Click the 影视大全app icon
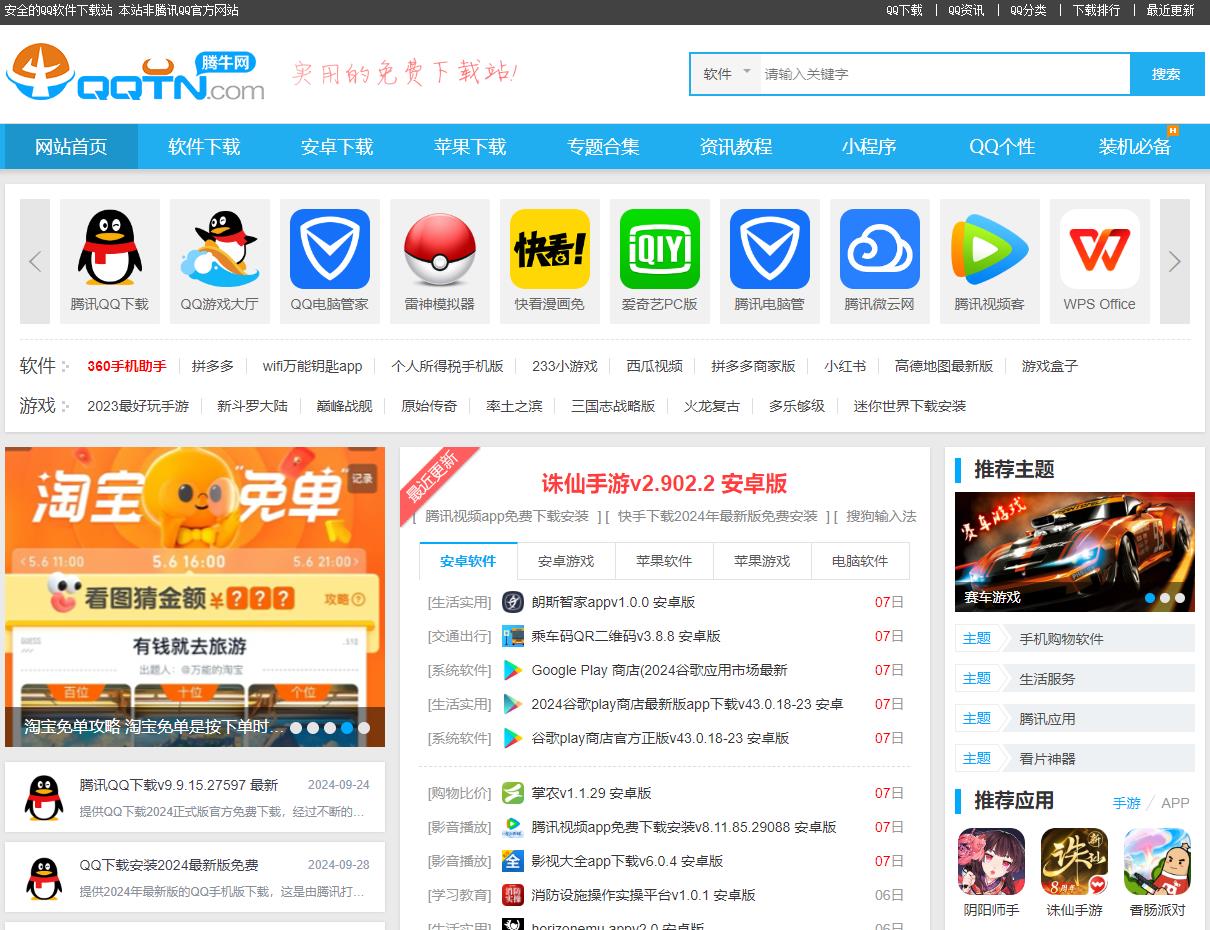Viewport: 1210px width, 930px height. pyautogui.click(x=513, y=861)
